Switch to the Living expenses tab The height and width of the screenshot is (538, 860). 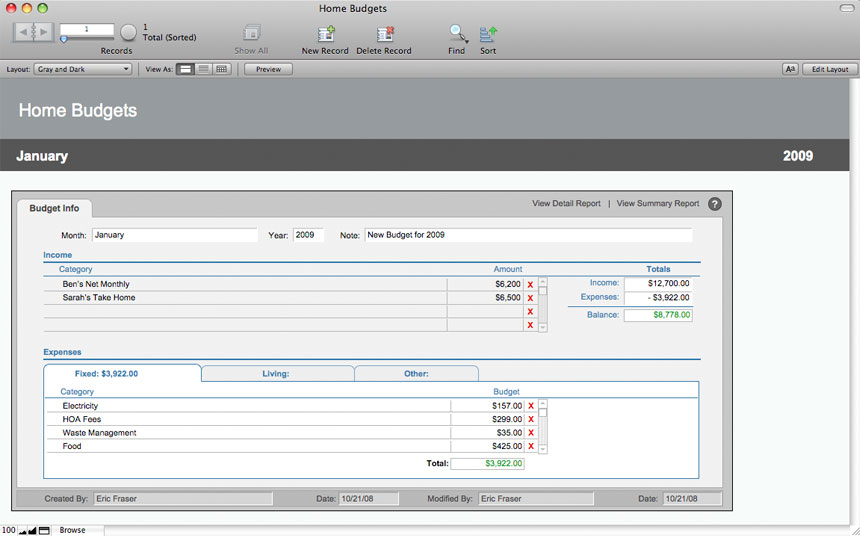[278, 374]
